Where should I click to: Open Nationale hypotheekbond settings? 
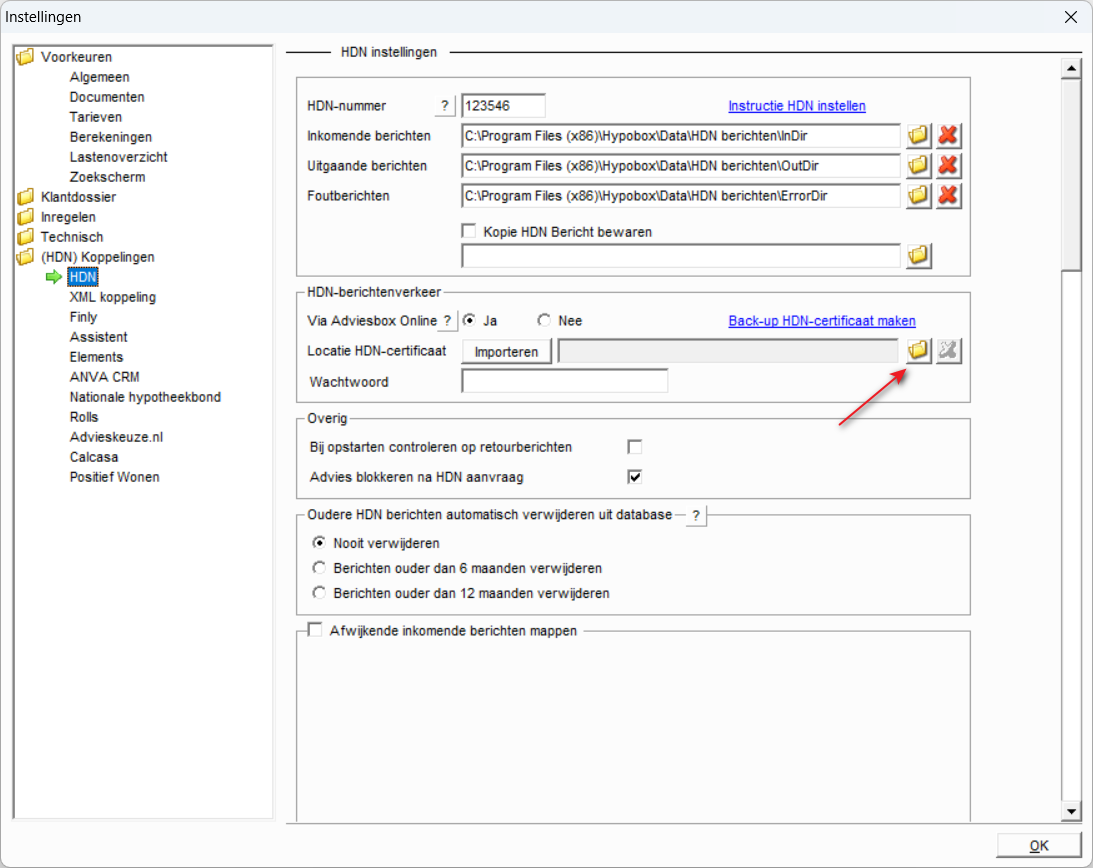point(145,397)
